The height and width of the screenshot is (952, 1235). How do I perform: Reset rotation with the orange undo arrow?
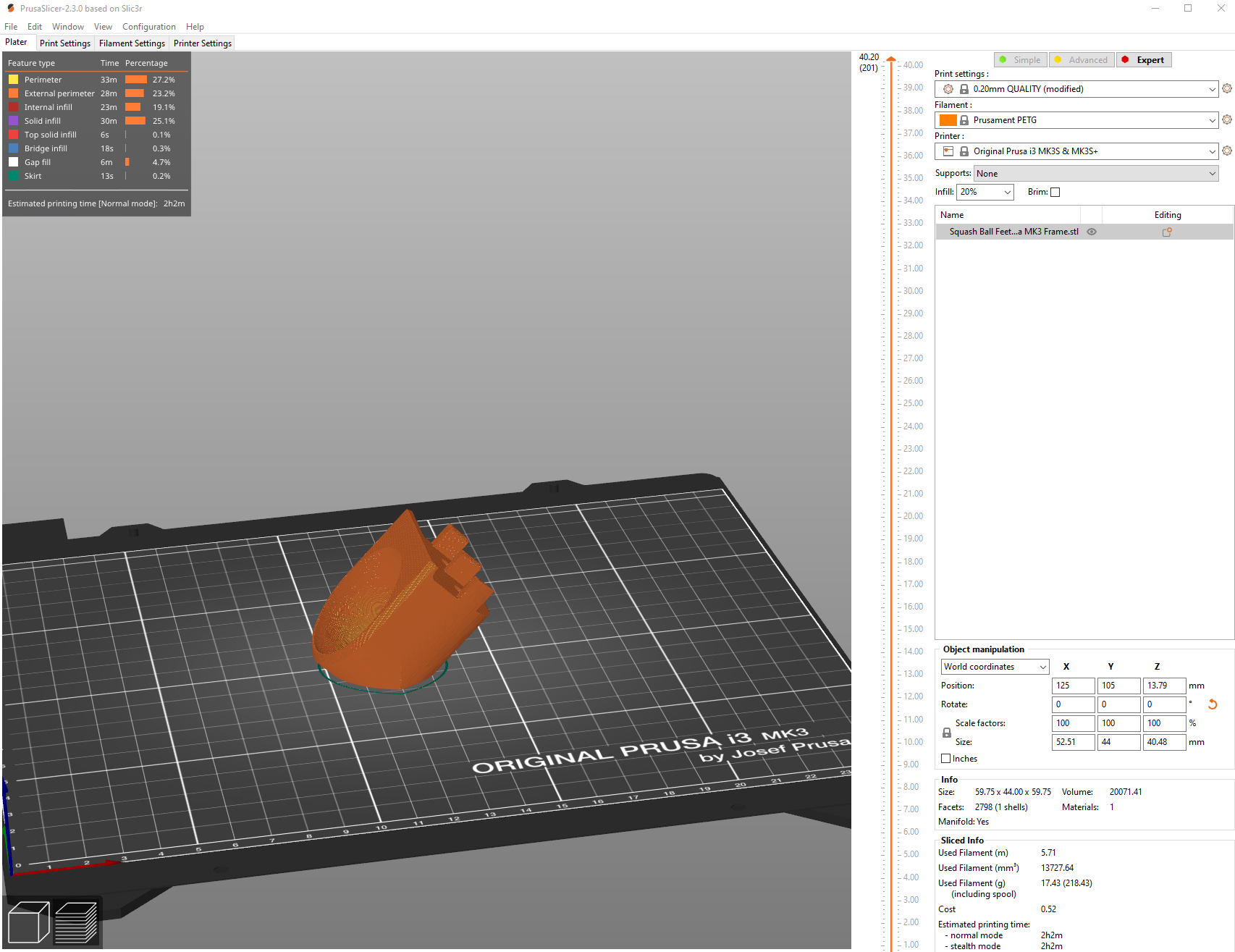pos(1212,704)
